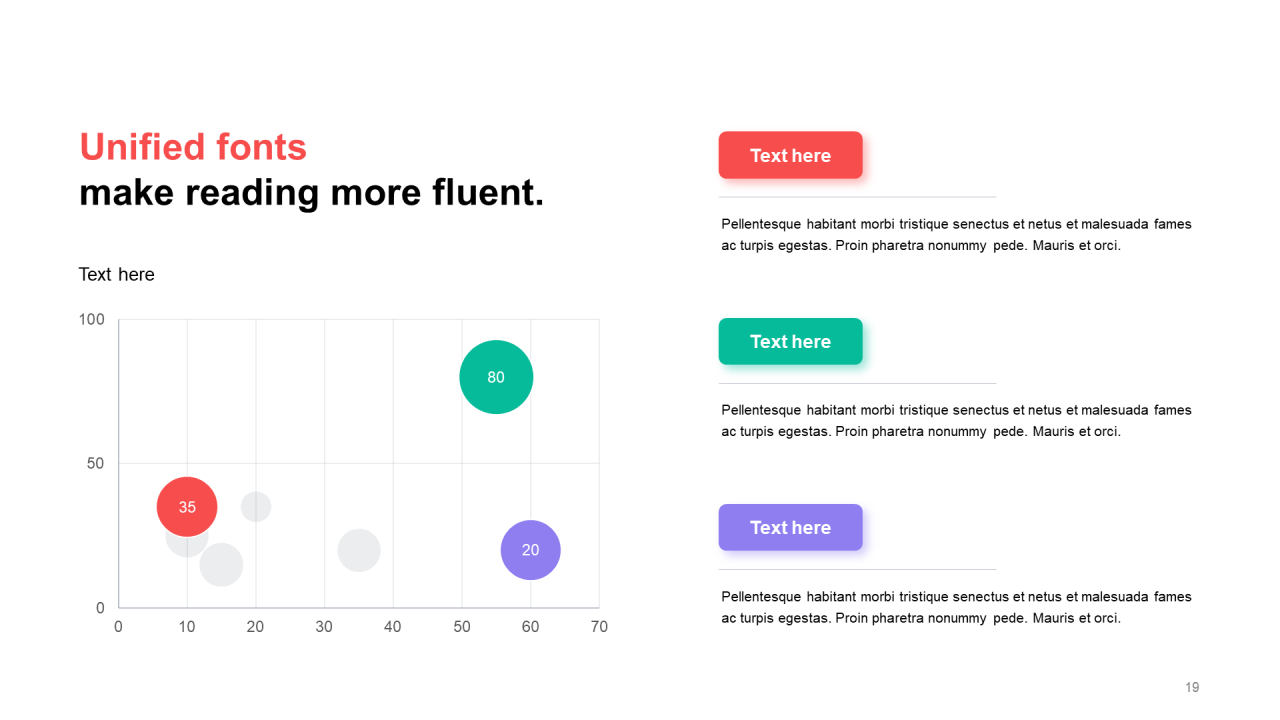Select the gray bubble above axis value 30
Viewport: 1280px width, 720px height.
click(359, 550)
